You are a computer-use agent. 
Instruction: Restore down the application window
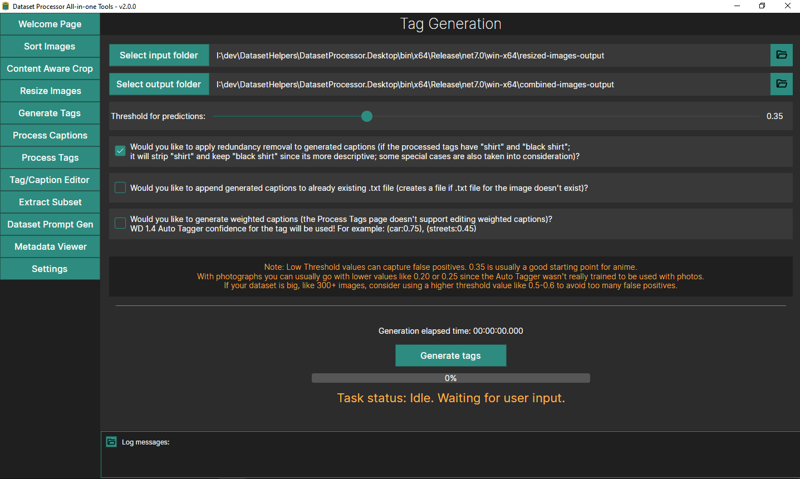[x=762, y=6]
